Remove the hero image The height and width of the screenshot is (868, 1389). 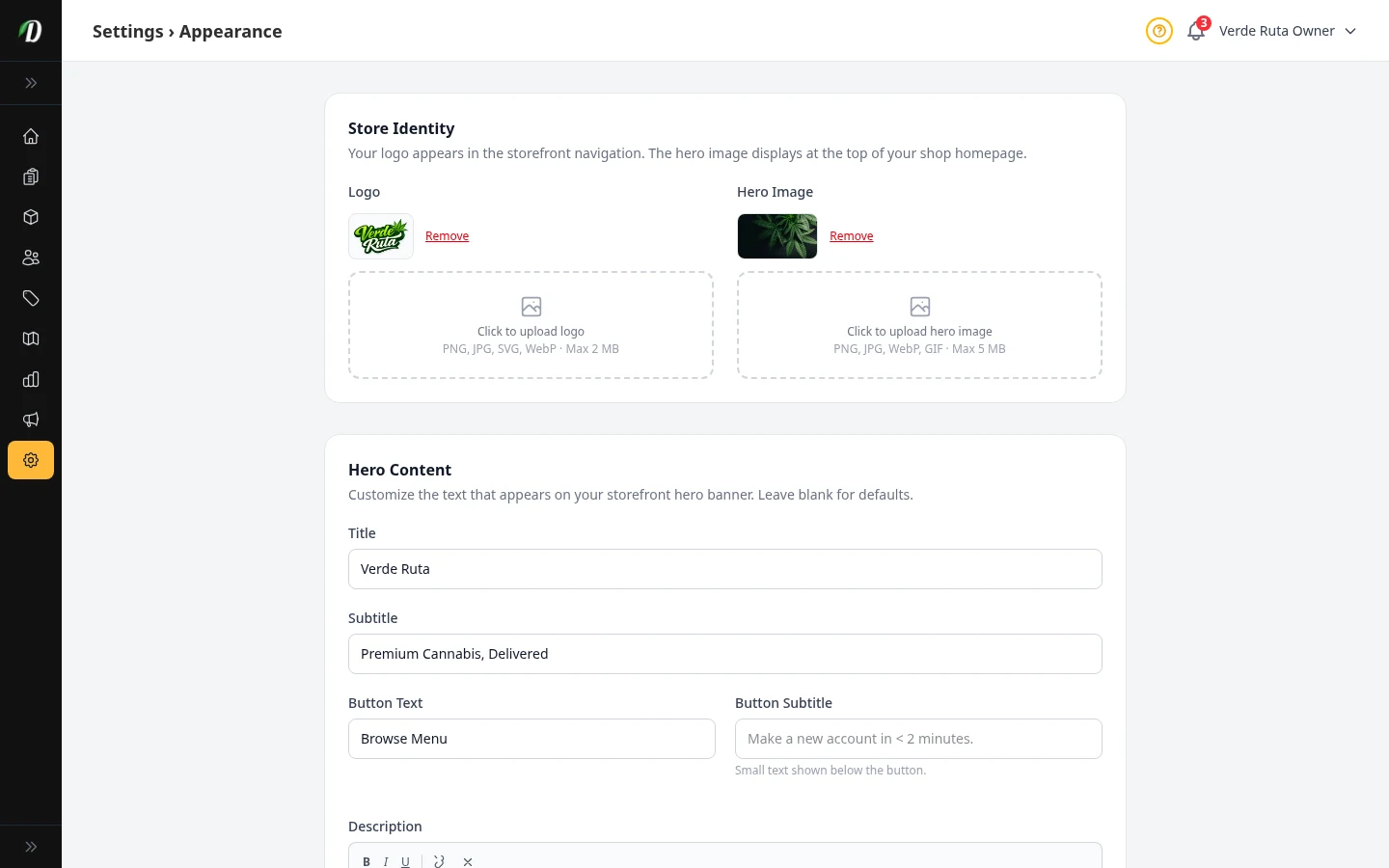[x=851, y=236]
